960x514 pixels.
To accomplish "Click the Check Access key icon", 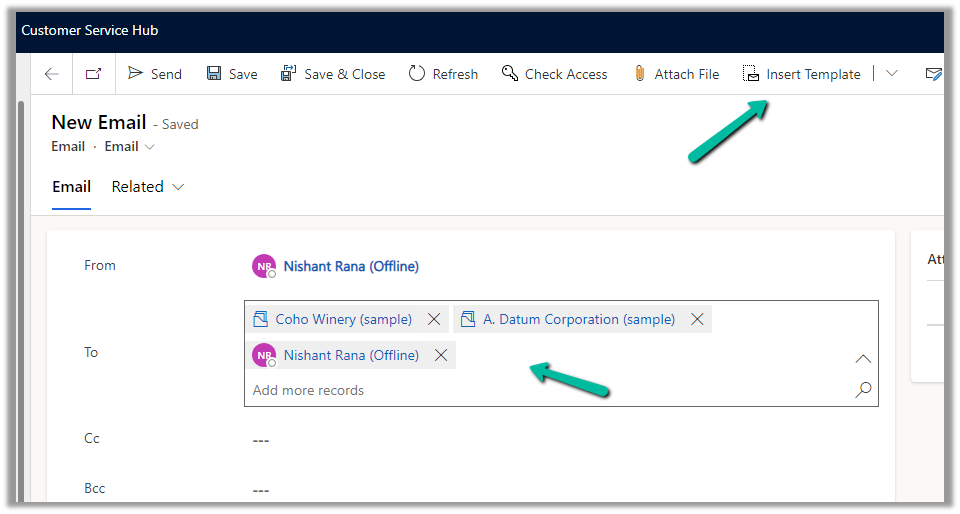I will [x=509, y=73].
